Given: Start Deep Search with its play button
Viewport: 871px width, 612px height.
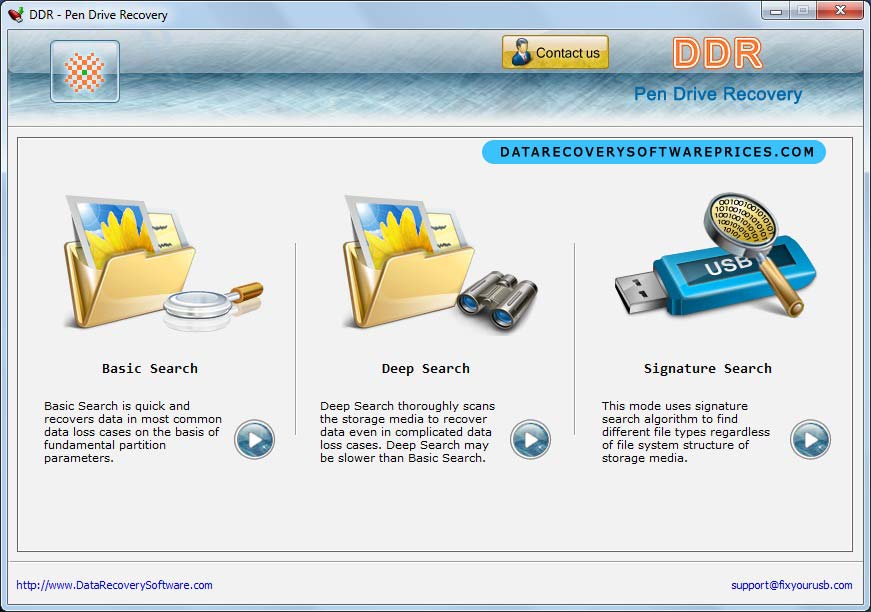Looking at the screenshot, I should (x=530, y=439).
